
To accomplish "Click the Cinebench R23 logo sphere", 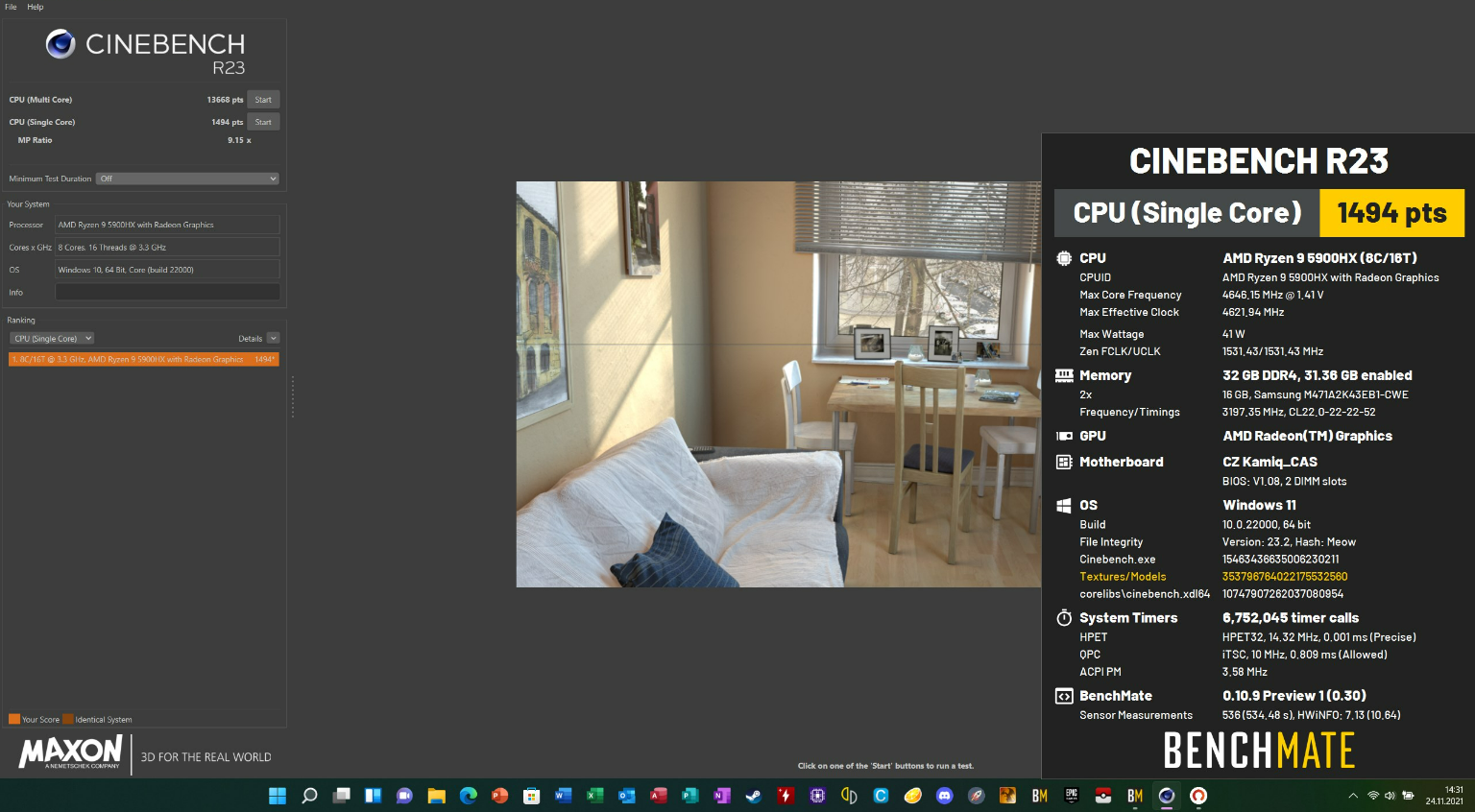I will pyautogui.click(x=60, y=43).
